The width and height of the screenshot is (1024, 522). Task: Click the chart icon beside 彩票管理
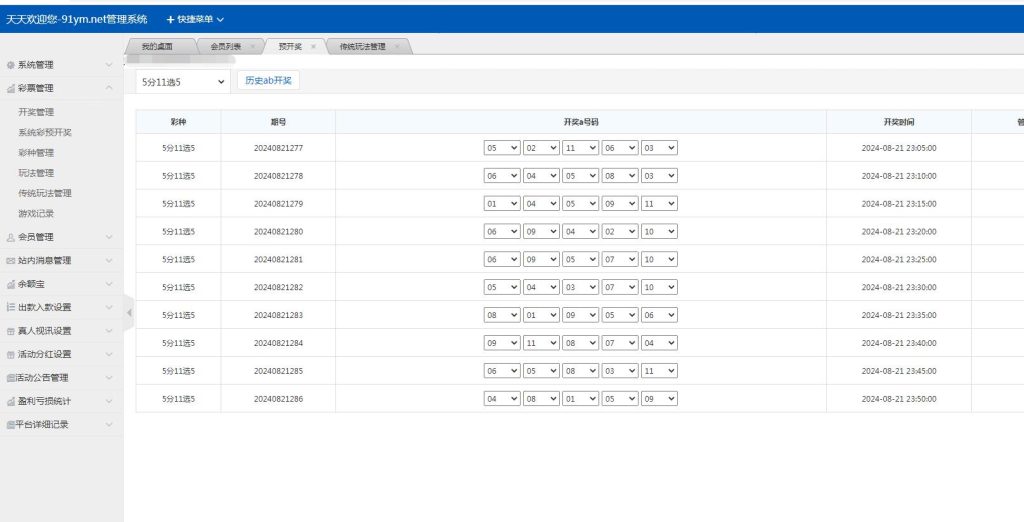coord(10,88)
